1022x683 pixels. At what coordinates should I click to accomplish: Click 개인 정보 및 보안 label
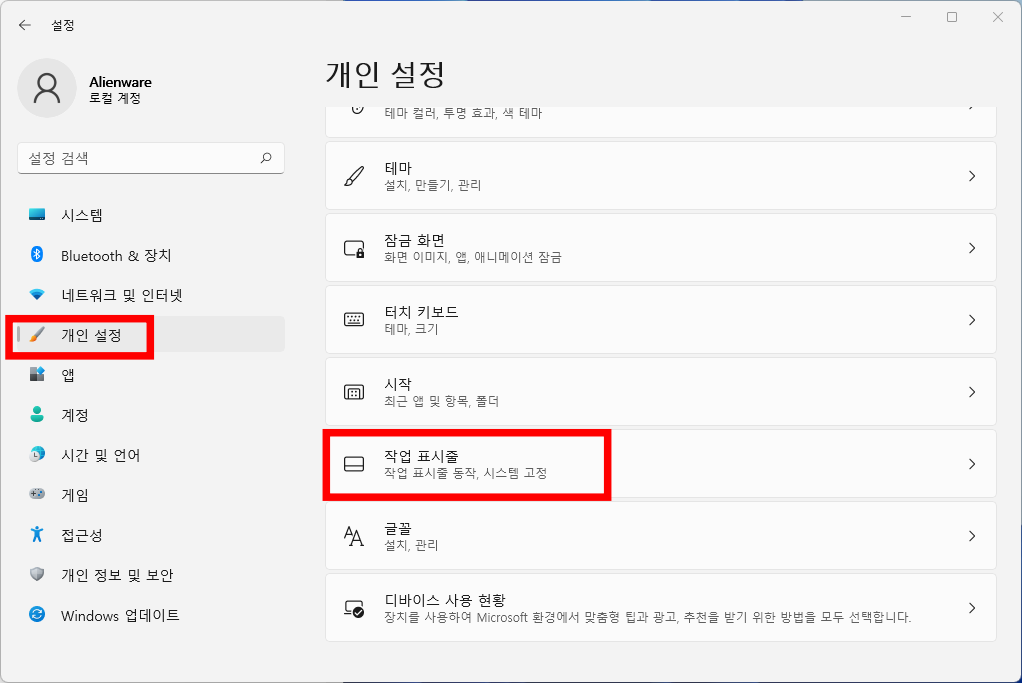point(117,575)
